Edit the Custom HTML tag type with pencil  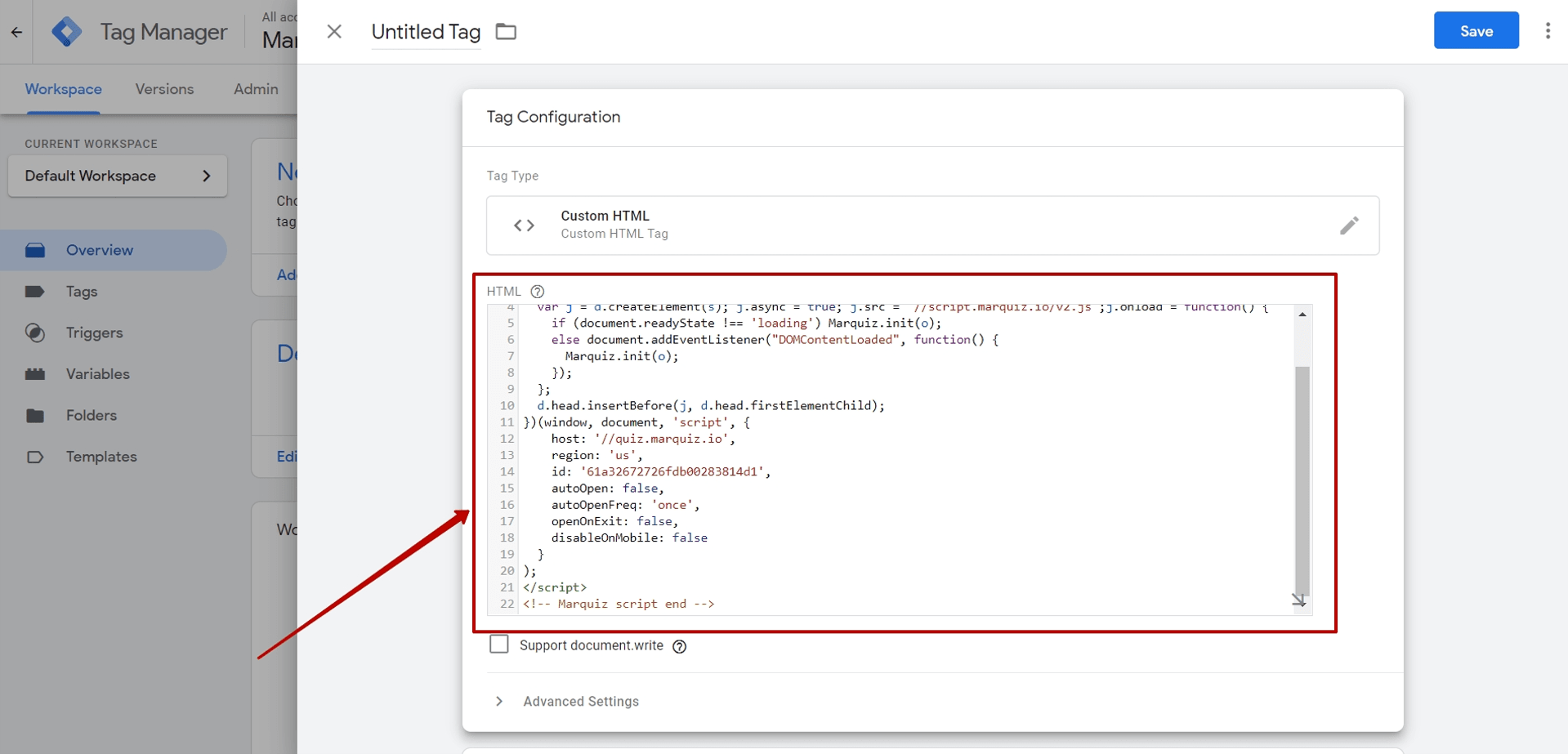pyautogui.click(x=1349, y=225)
